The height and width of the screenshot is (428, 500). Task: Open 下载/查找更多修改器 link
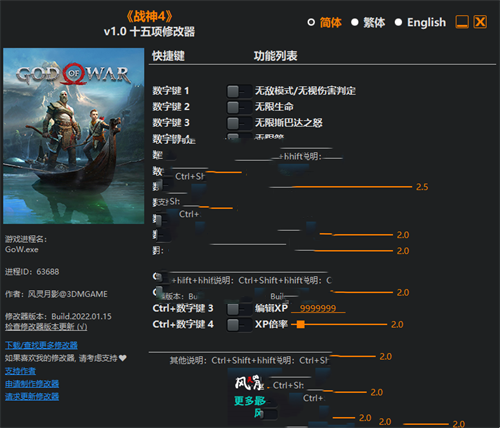click(x=41, y=345)
